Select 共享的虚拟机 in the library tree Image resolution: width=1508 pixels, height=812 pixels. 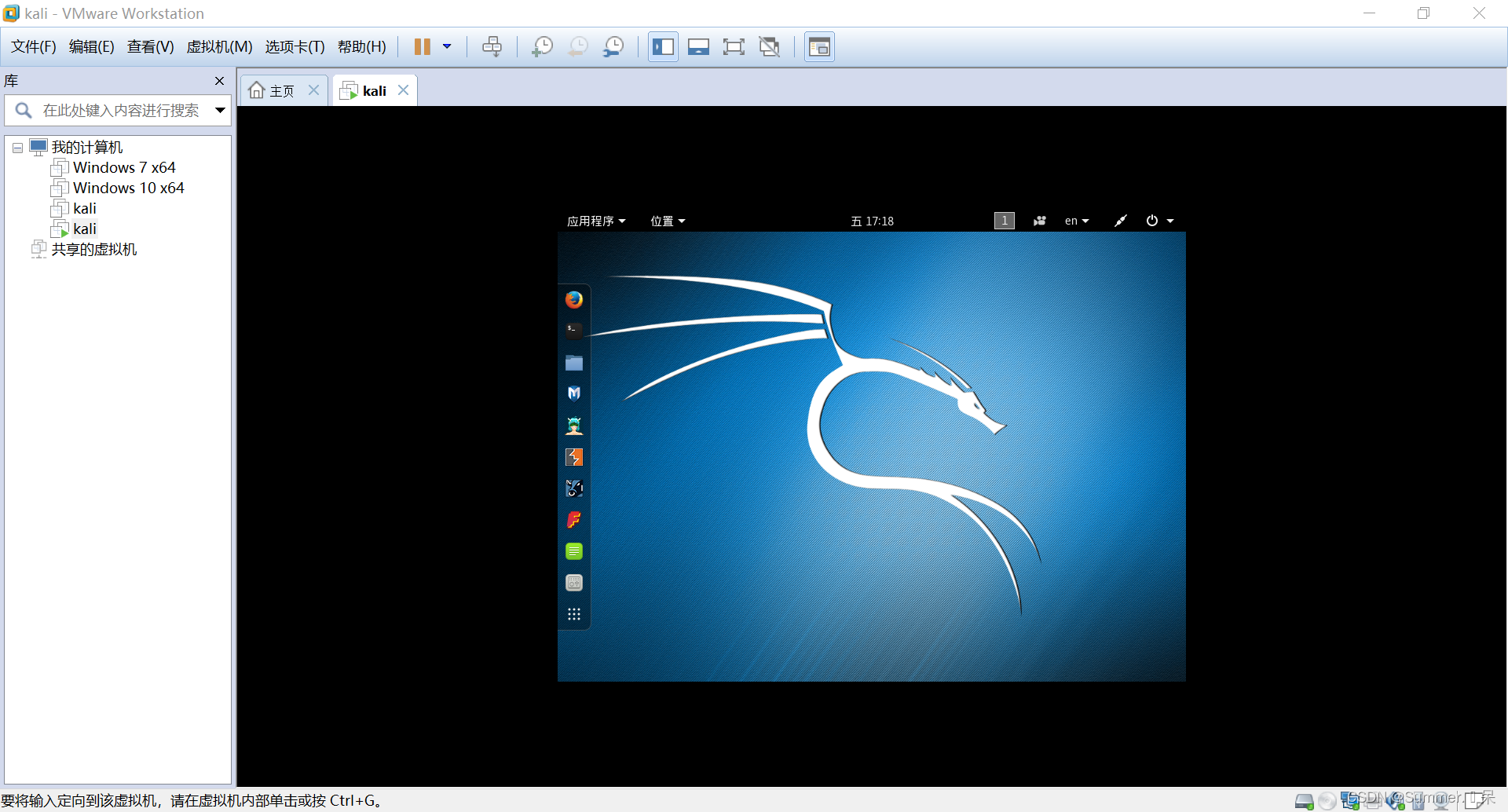click(93, 249)
